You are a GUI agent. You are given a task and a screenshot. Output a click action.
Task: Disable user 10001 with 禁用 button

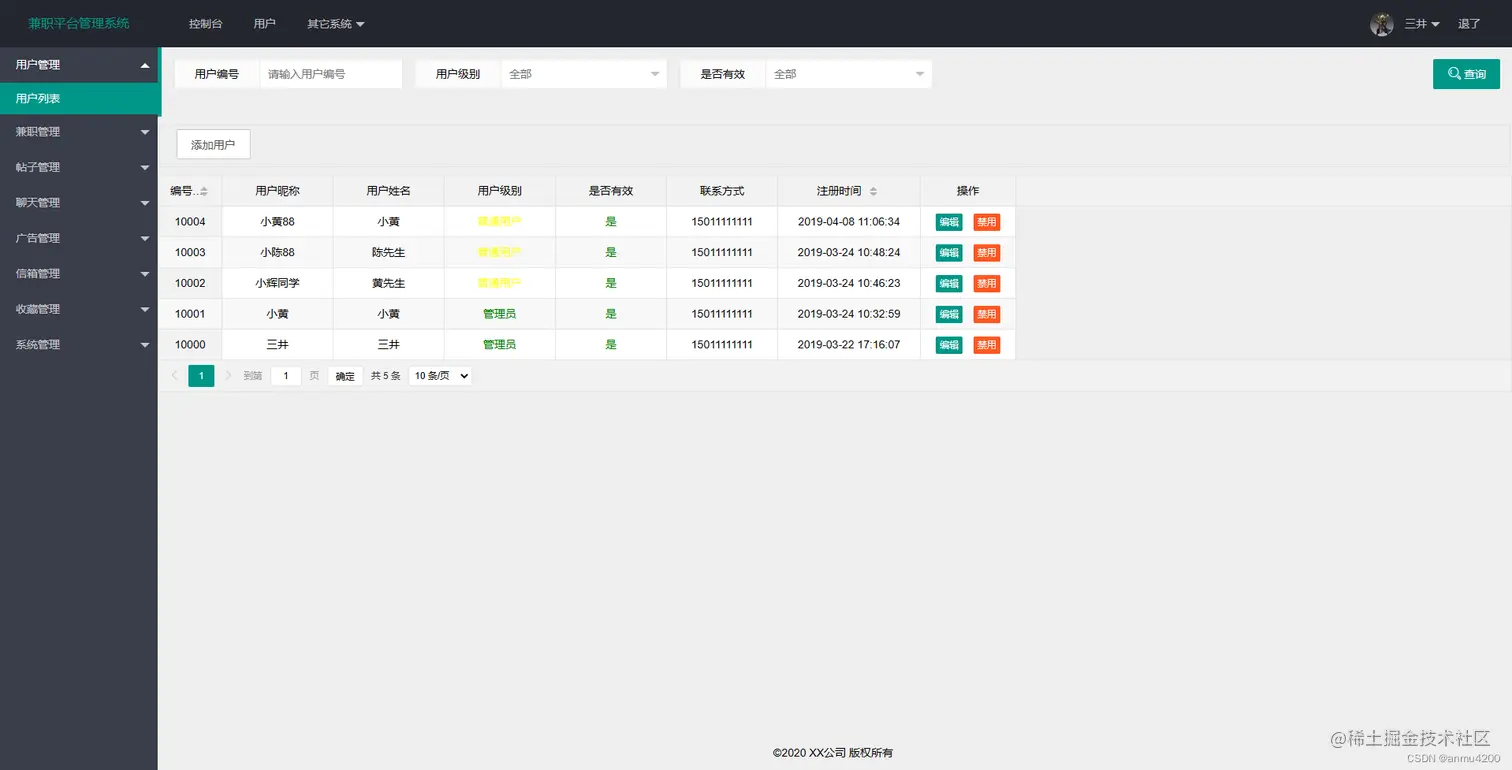click(x=987, y=314)
